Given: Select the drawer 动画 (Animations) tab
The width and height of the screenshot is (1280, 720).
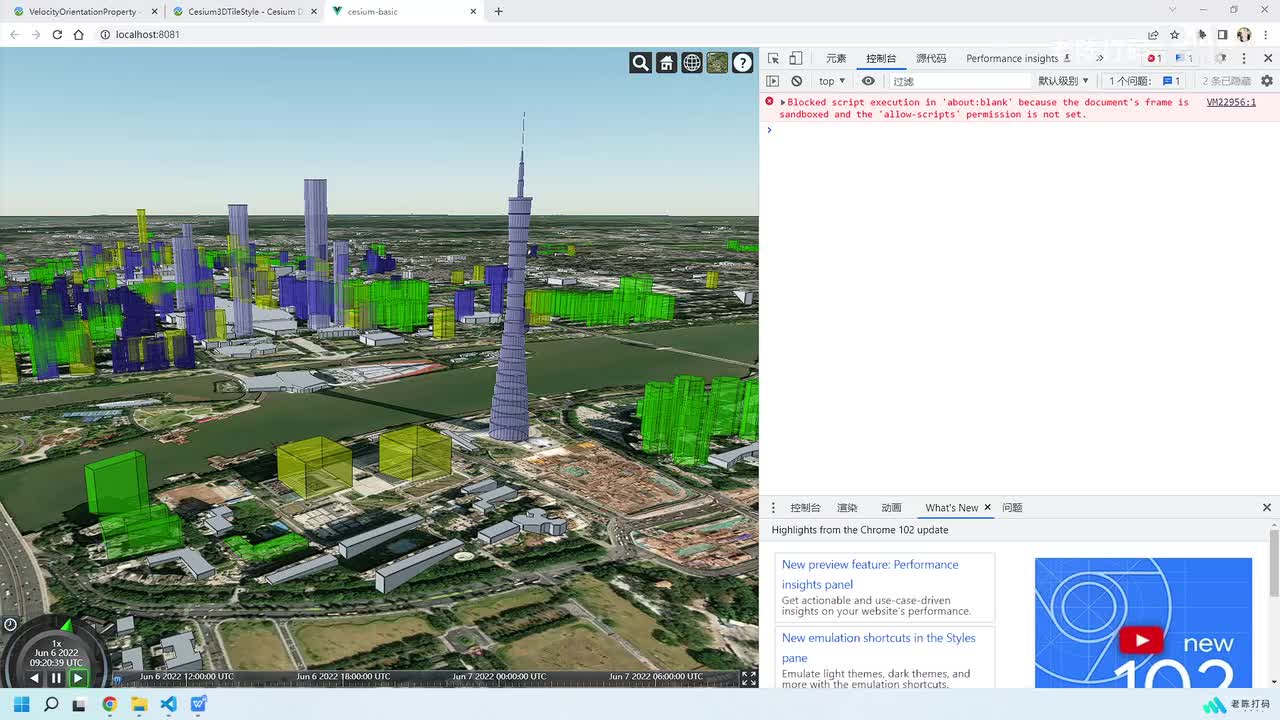Looking at the screenshot, I should click(x=891, y=508).
